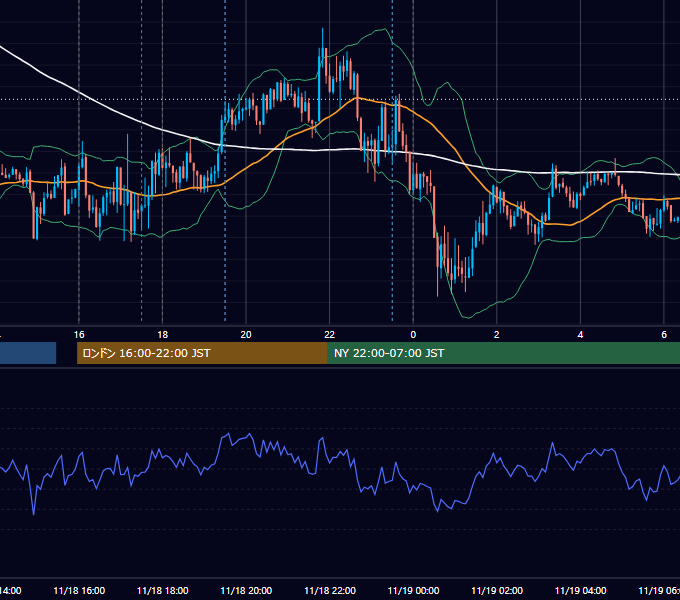Click the 6 hour label on price chart axis
The image size is (680, 600).
[x=664, y=335]
